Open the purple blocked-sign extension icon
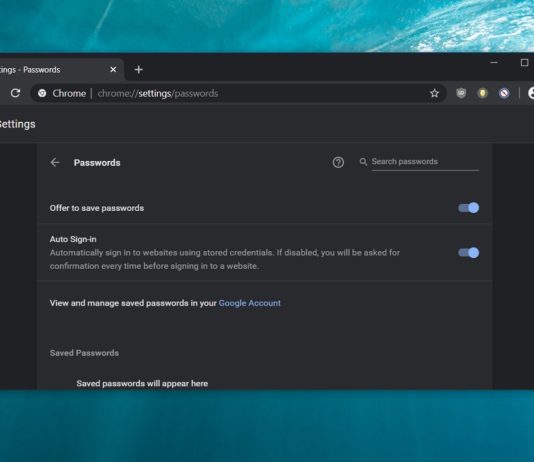534x462 pixels. 504,93
